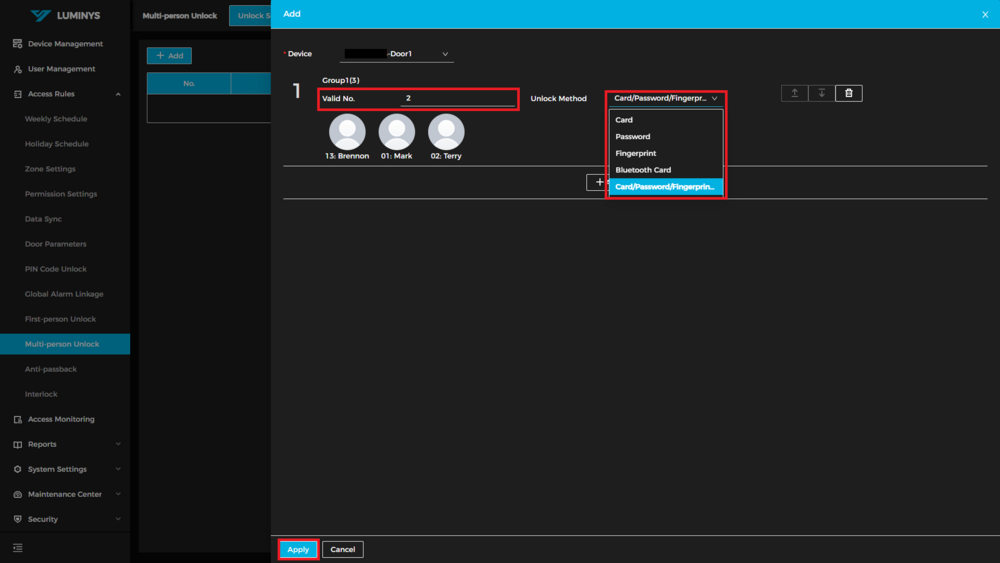Select Card from the unlock method list
This screenshot has height=563, width=1000.
pos(624,120)
